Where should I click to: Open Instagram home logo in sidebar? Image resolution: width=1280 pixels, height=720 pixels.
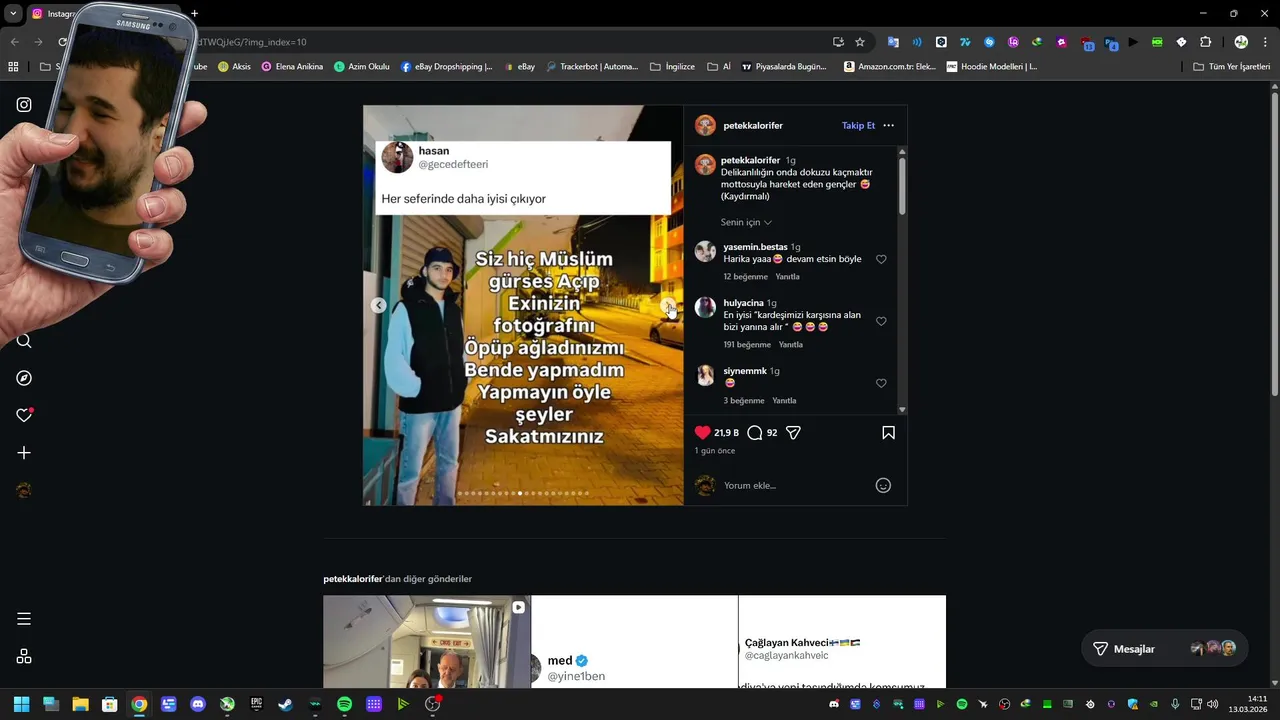point(24,105)
